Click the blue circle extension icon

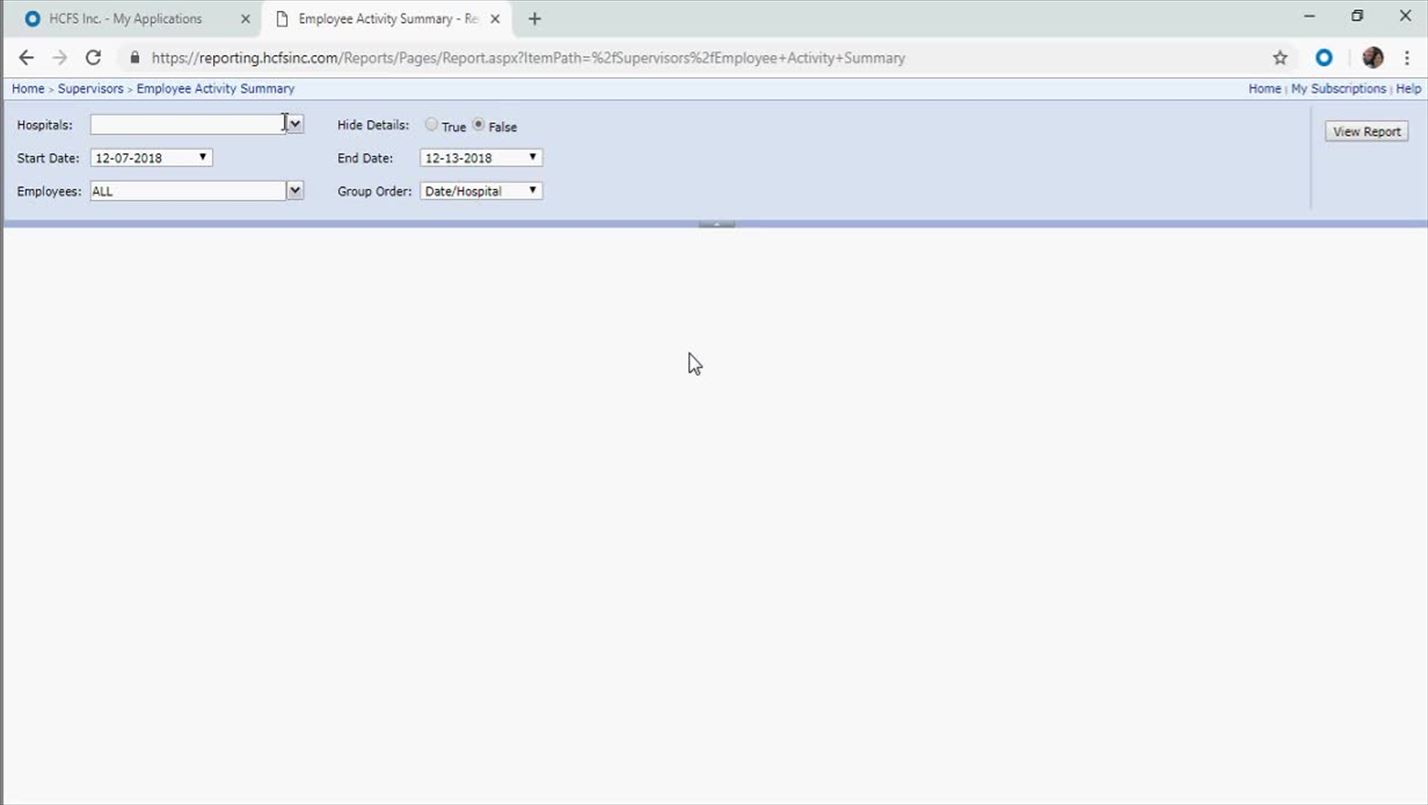click(x=1324, y=58)
